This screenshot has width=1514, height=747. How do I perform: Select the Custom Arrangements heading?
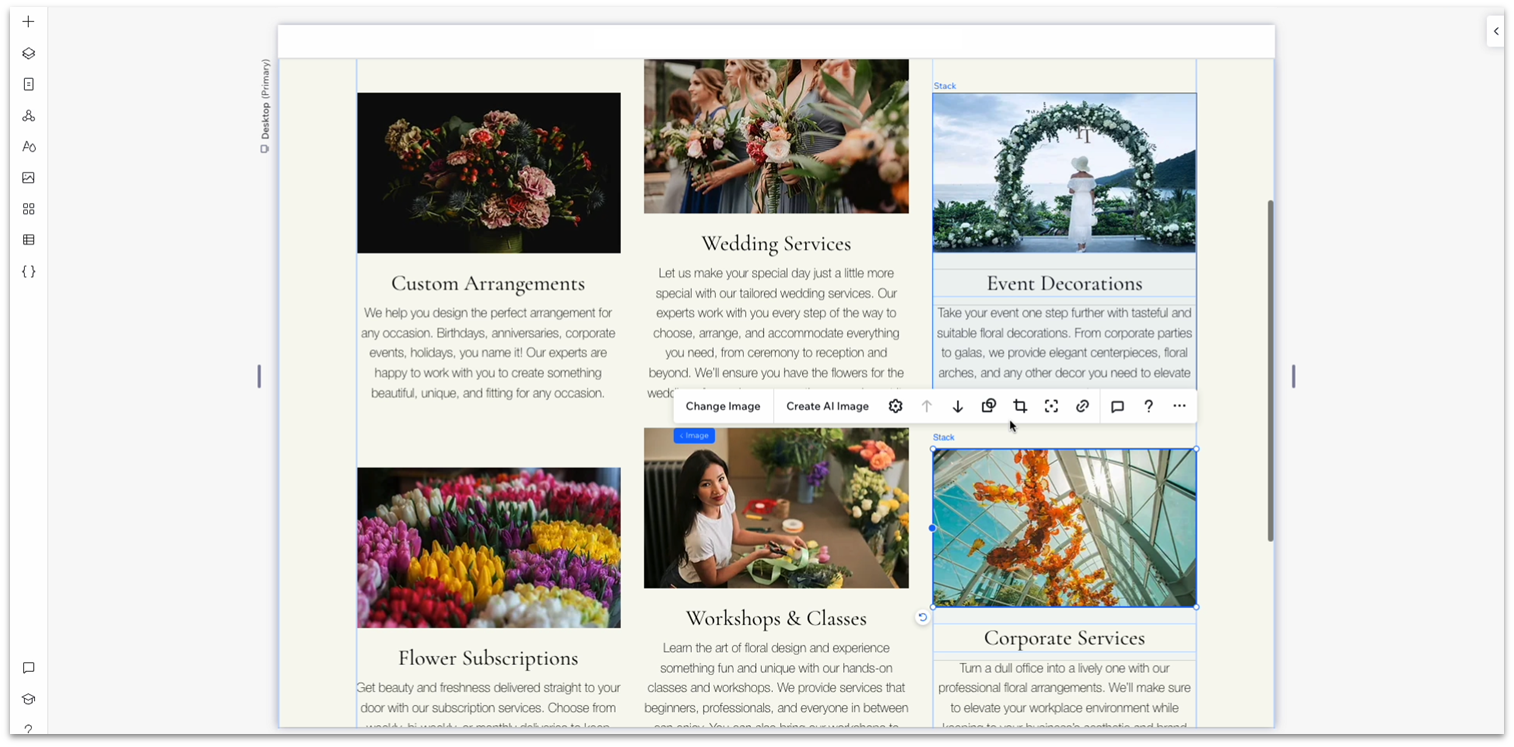coord(488,283)
